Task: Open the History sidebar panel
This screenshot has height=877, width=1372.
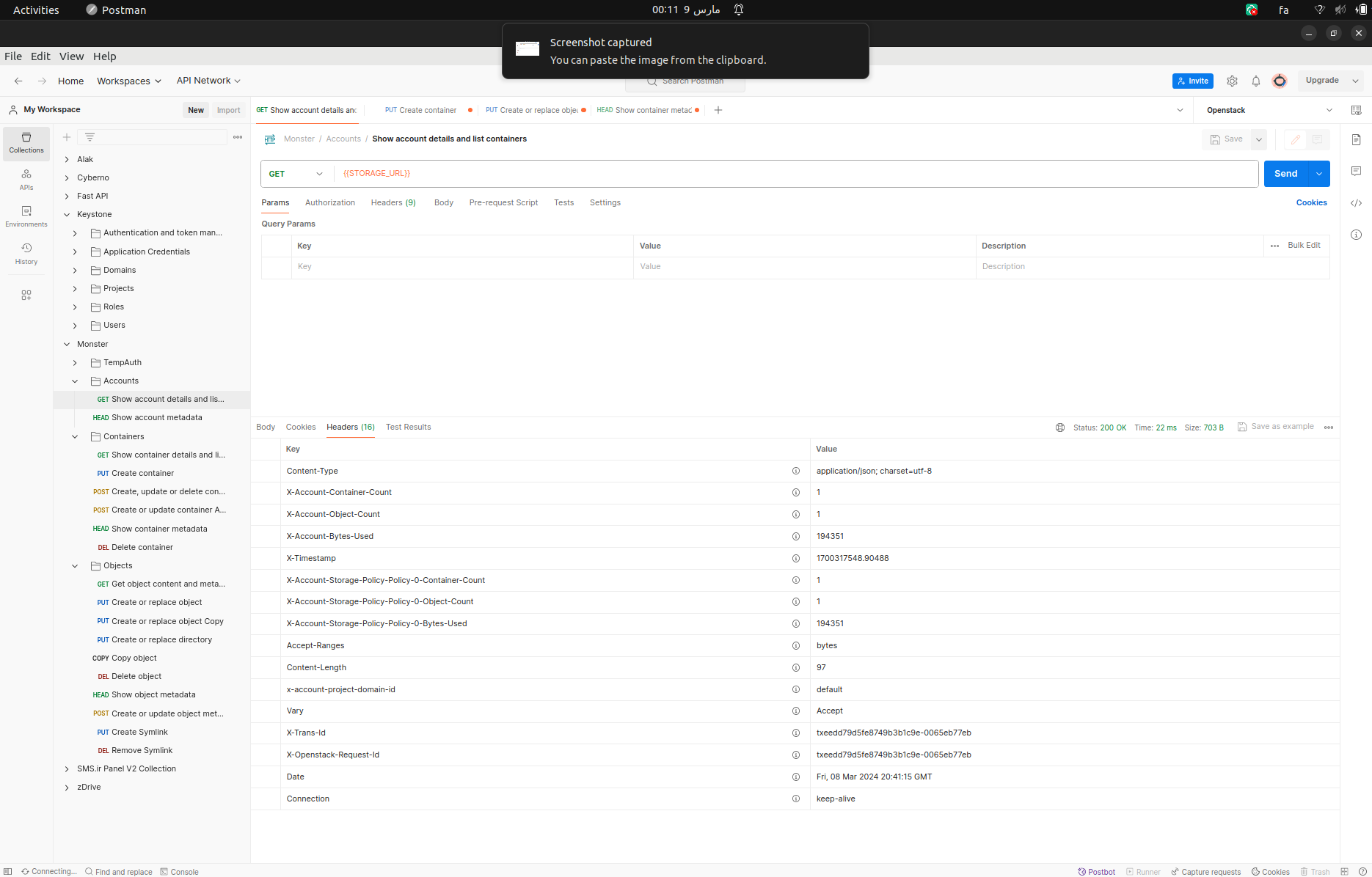Action: coord(26,254)
